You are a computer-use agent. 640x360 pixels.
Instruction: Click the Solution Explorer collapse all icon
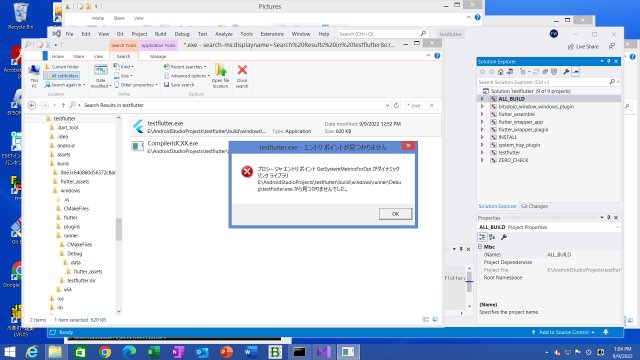tap(545, 72)
